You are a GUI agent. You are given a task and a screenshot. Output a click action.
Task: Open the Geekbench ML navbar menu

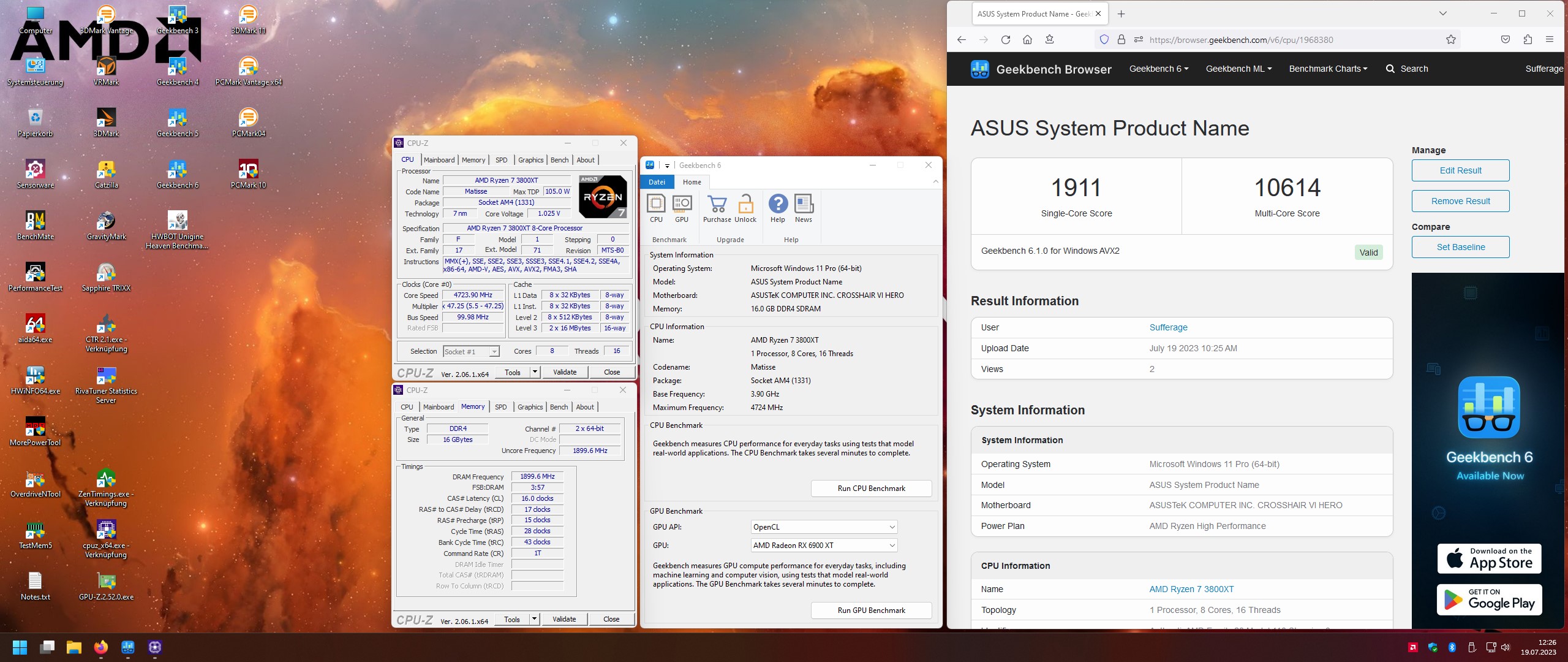(1238, 69)
